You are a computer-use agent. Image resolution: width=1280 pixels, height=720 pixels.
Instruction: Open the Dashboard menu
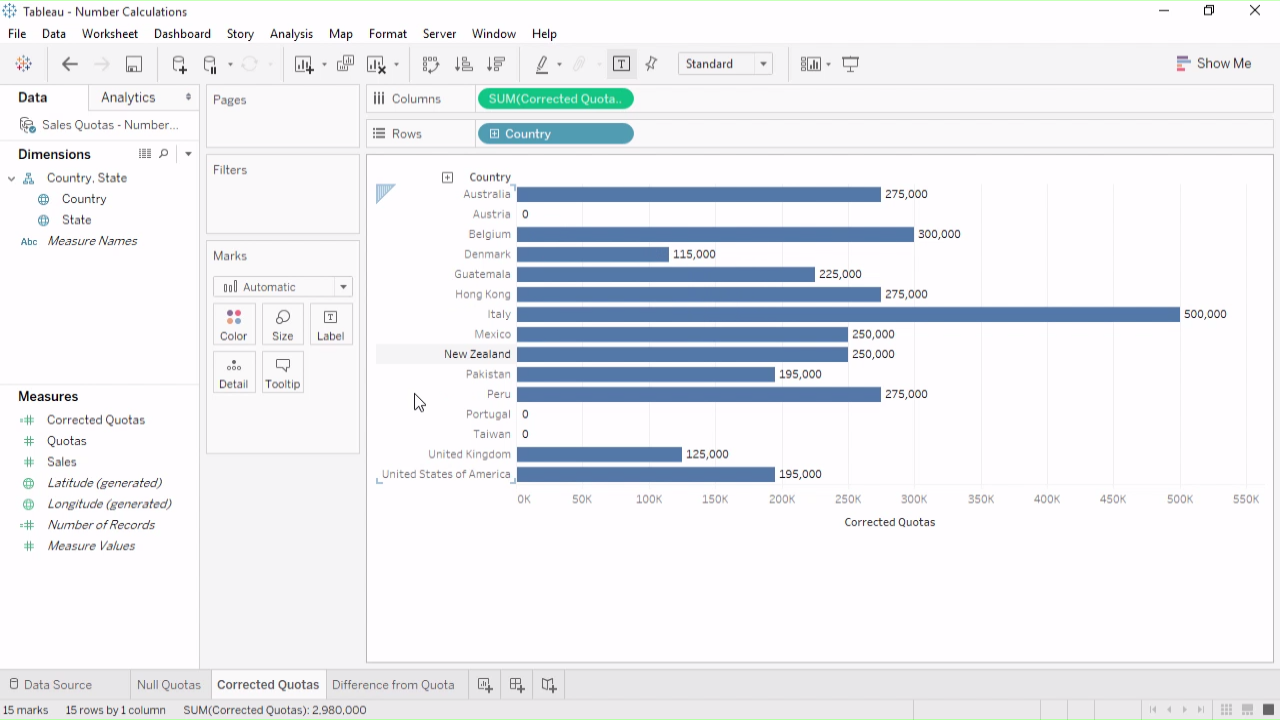point(182,34)
